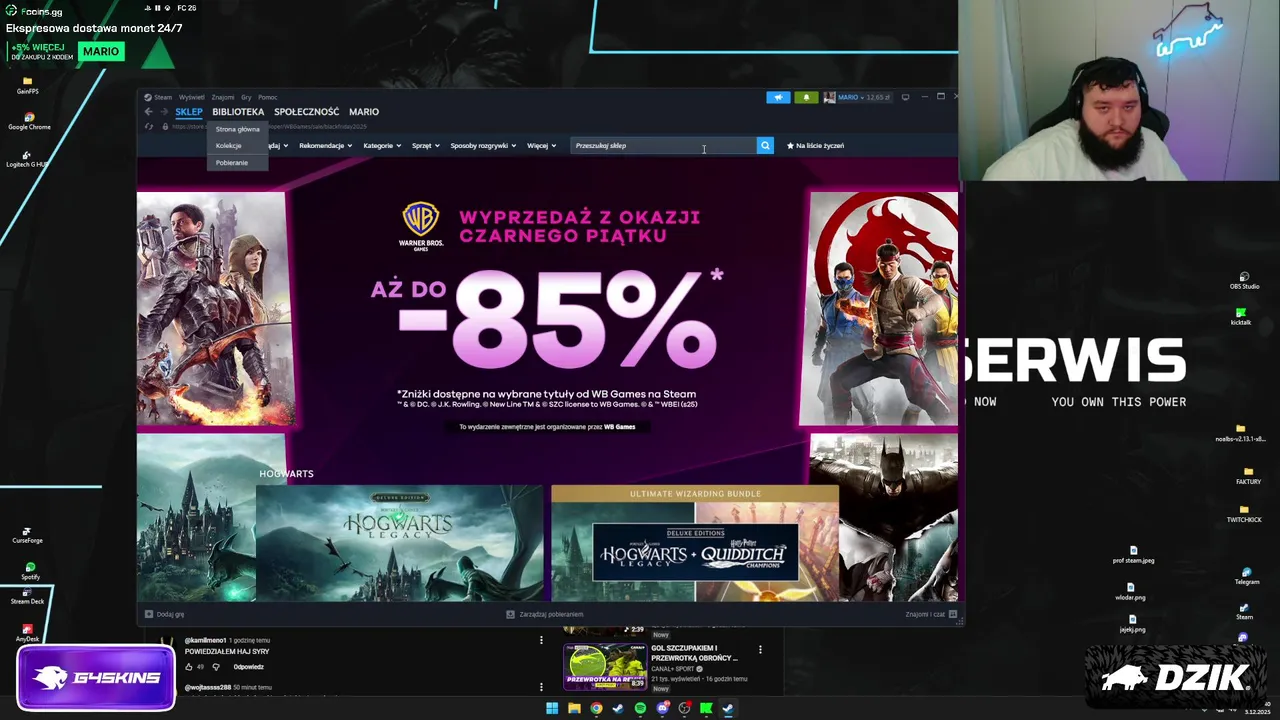Open the Spotify desktop shortcut
Screen dimensions: 1280x720
coord(30,571)
